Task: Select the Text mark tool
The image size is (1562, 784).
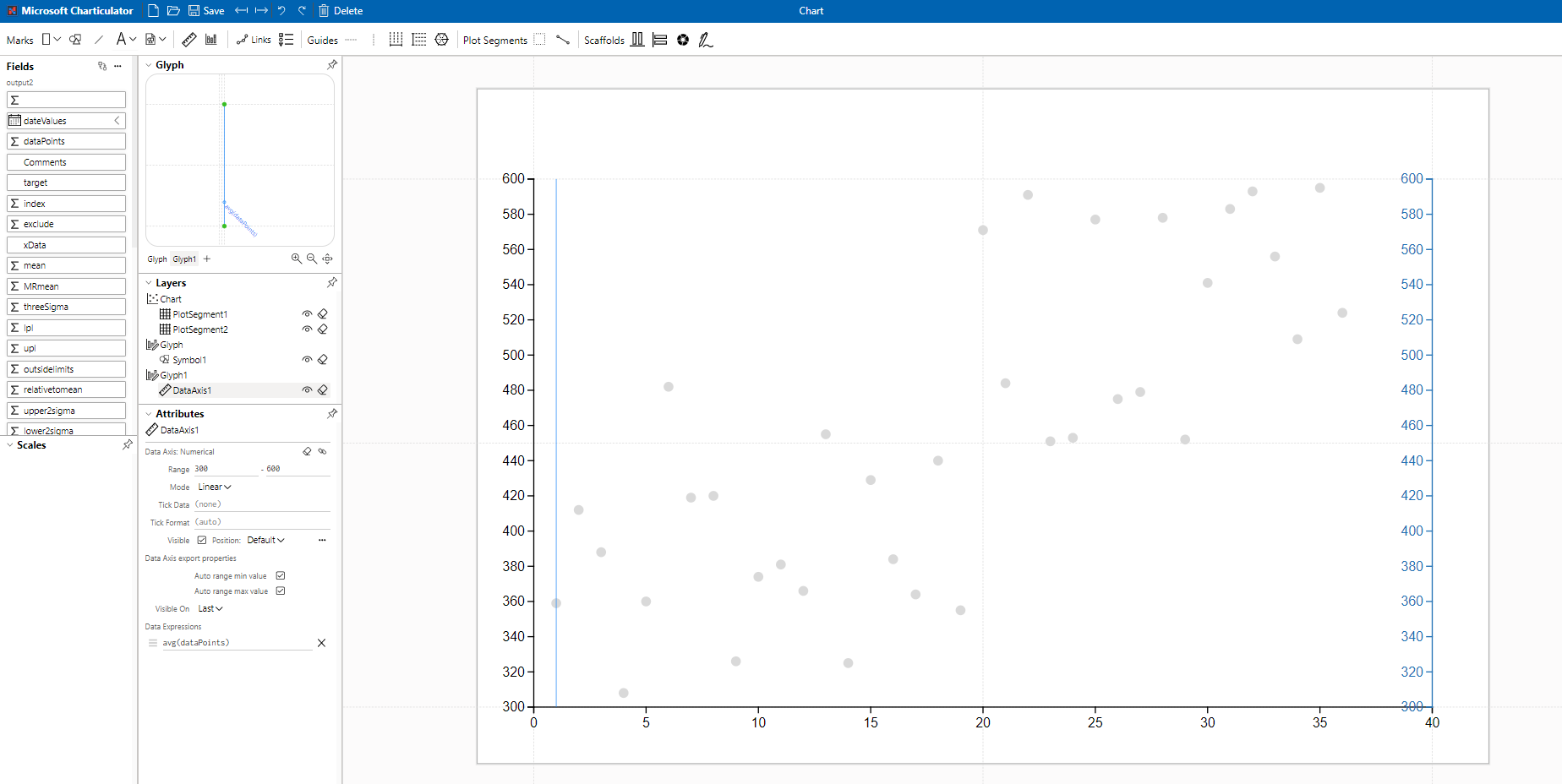Action: (123, 39)
